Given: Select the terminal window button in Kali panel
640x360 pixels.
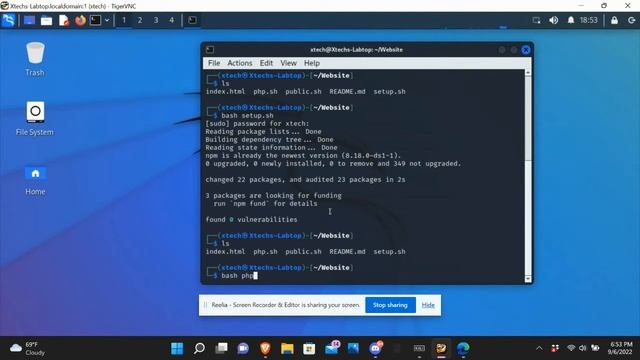Looking at the screenshot, I should [192, 20].
